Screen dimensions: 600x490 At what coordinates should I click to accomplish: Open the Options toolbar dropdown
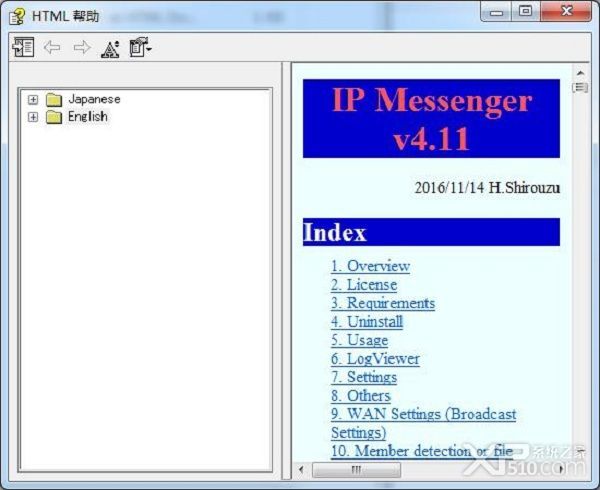pos(140,47)
